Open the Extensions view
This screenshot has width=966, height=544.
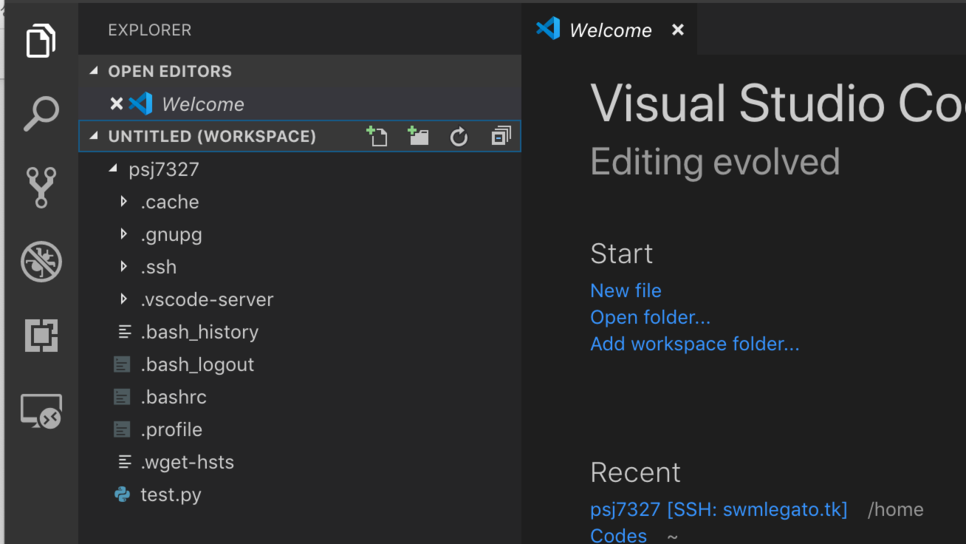click(x=41, y=335)
